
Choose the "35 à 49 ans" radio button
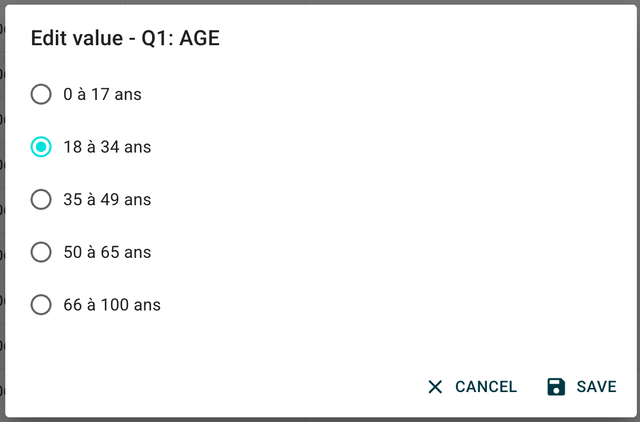(x=41, y=200)
